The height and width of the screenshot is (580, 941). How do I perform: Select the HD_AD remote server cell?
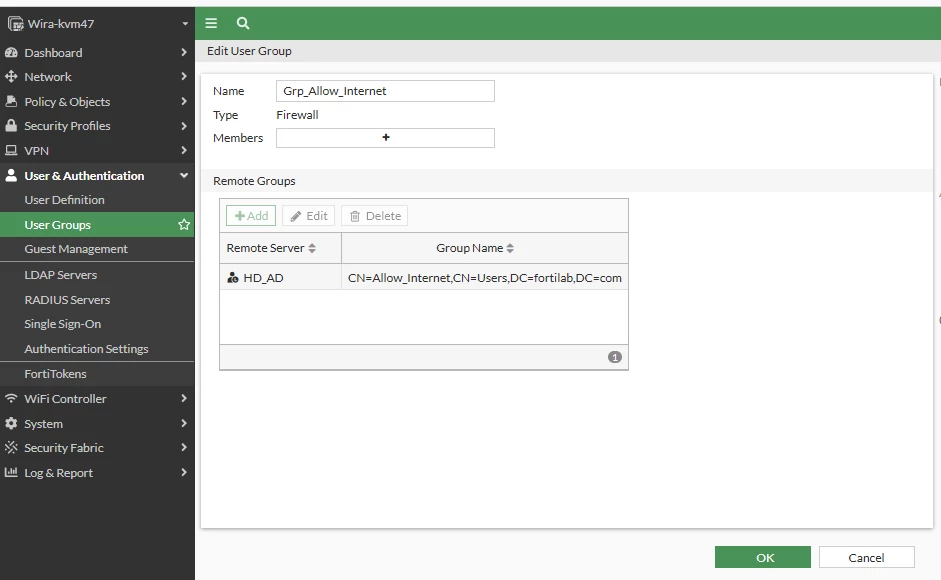(x=281, y=277)
